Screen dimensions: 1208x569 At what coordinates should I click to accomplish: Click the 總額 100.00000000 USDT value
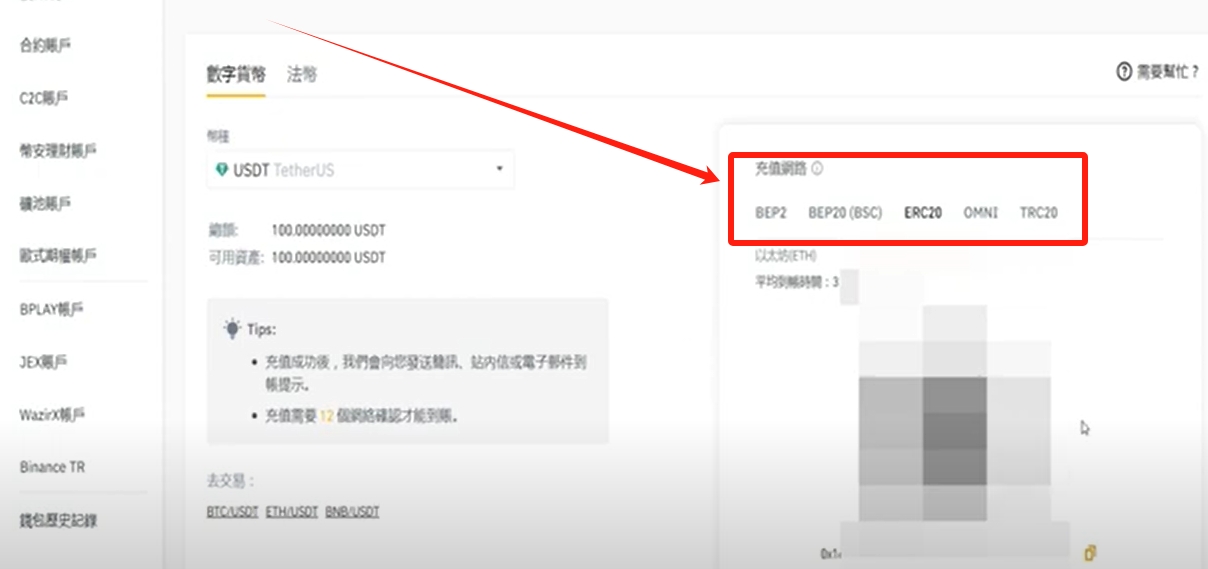(328, 230)
